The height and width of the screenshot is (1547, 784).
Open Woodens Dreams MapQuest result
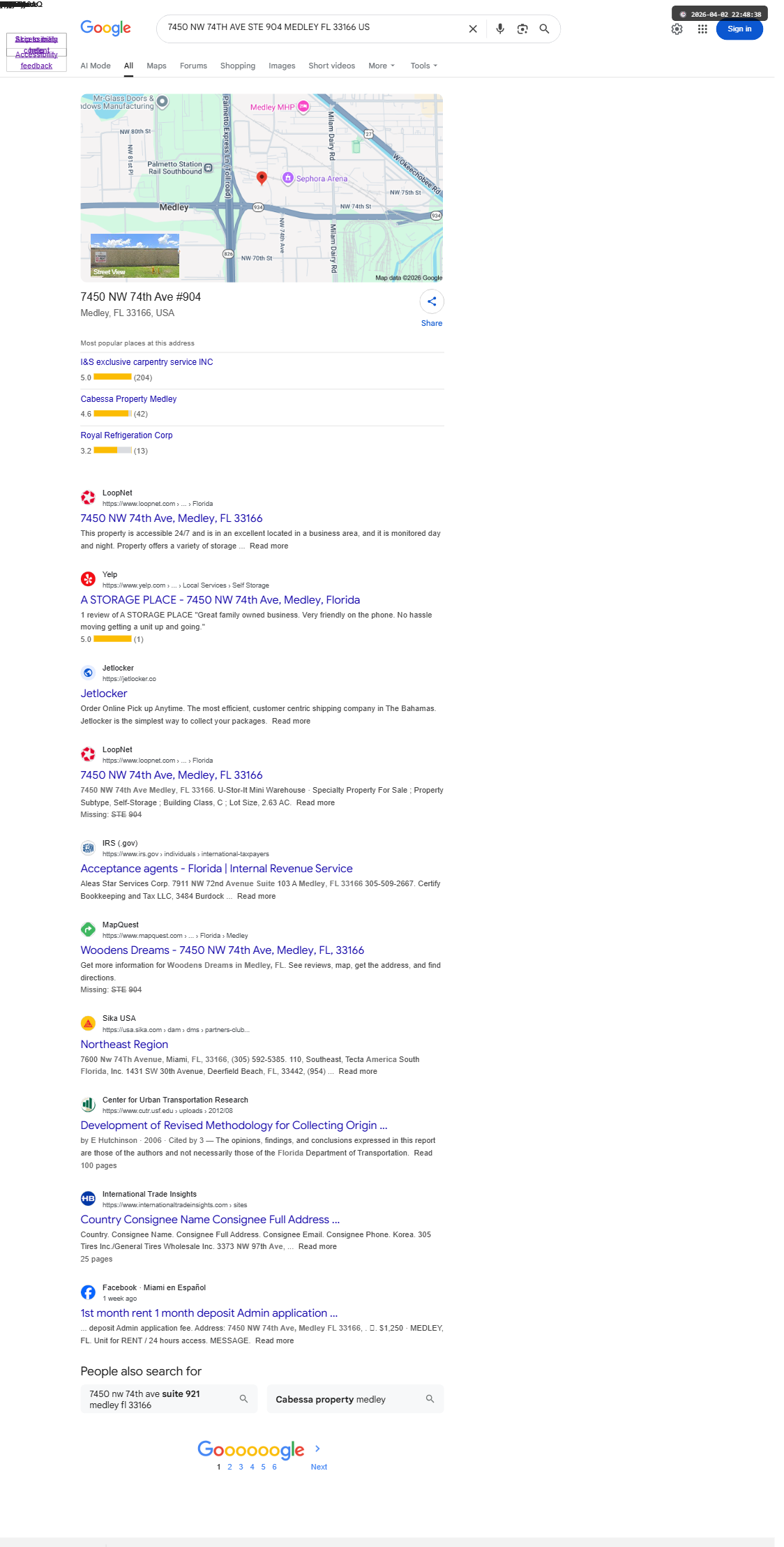coord(222,950)
